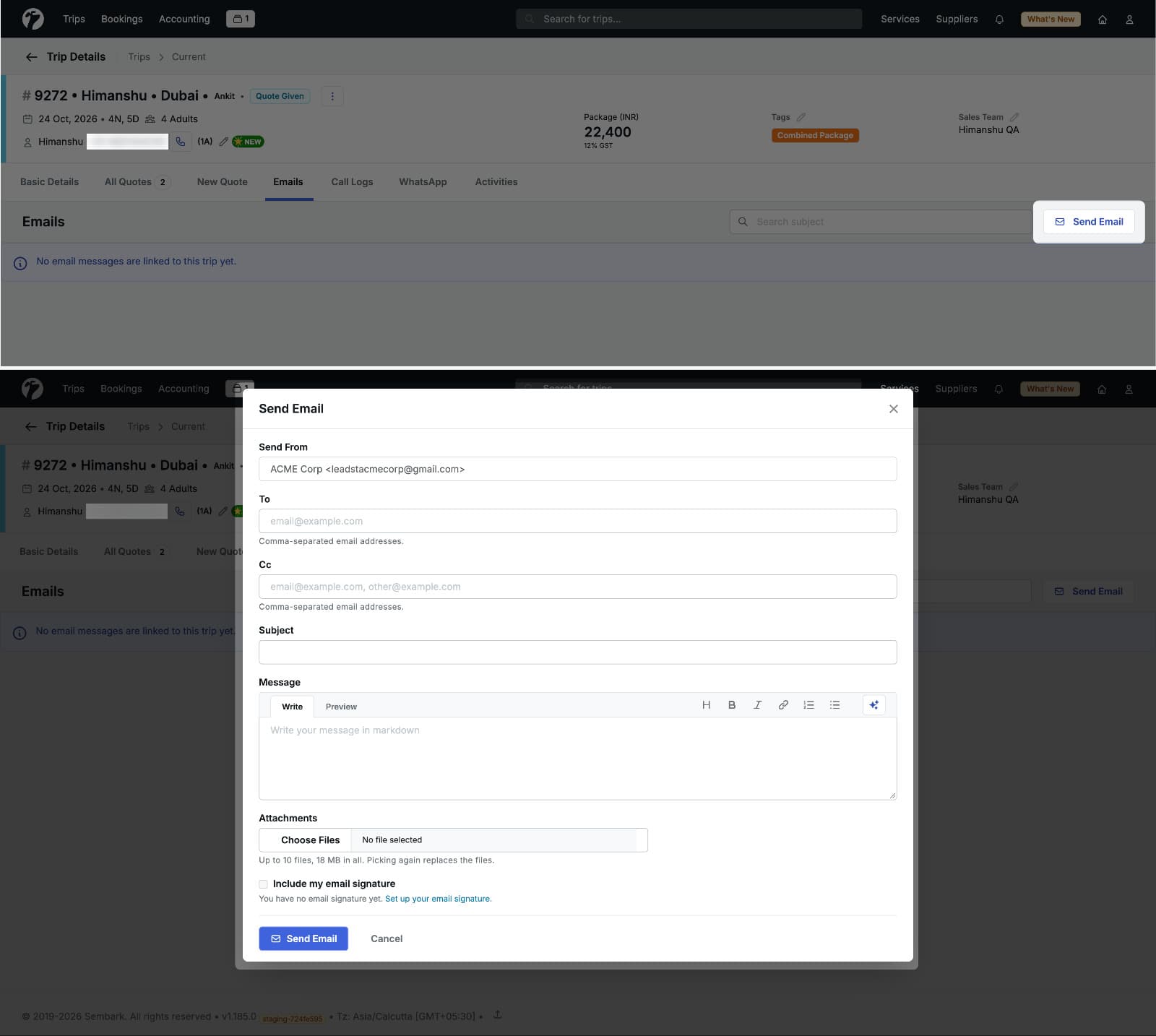
Task: Click the Search subject field, upper page
Action: pos(880,222)
